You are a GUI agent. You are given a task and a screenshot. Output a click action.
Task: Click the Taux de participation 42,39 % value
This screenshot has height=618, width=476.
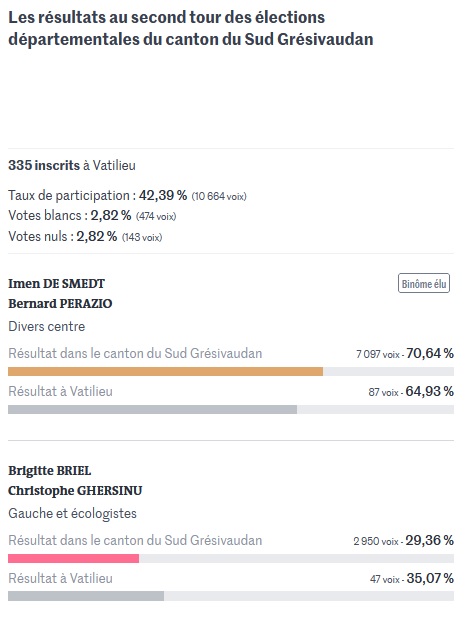click(x=163, y=195)
